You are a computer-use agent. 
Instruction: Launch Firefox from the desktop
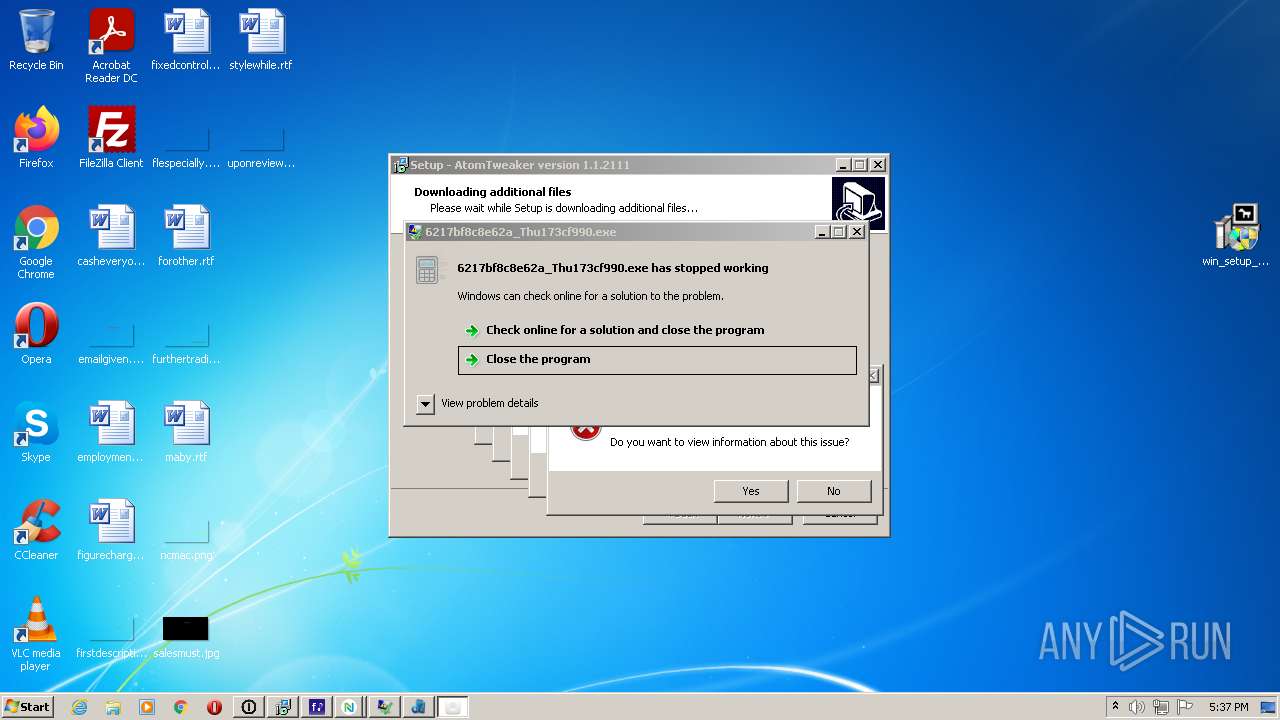pos(36,138)
